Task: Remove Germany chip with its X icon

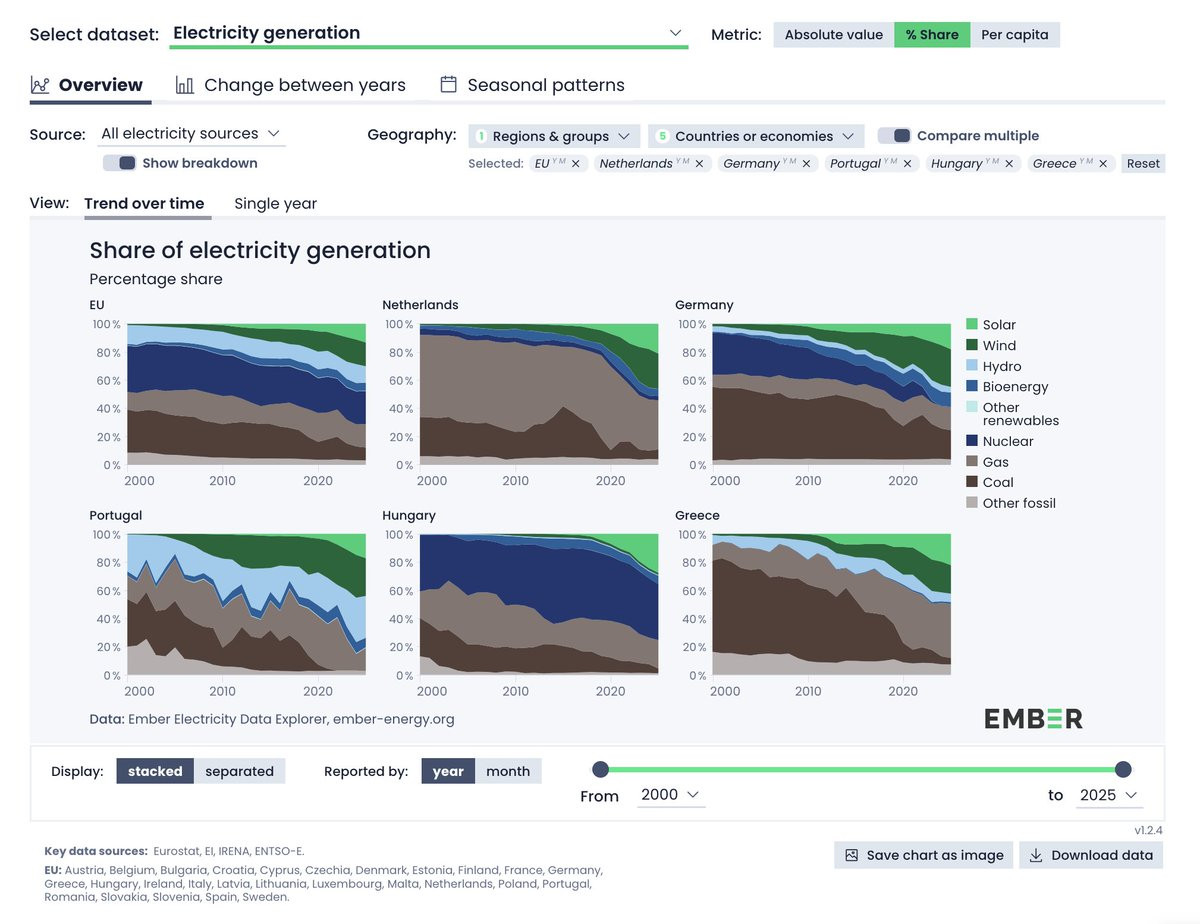Action: pos(805,164)
